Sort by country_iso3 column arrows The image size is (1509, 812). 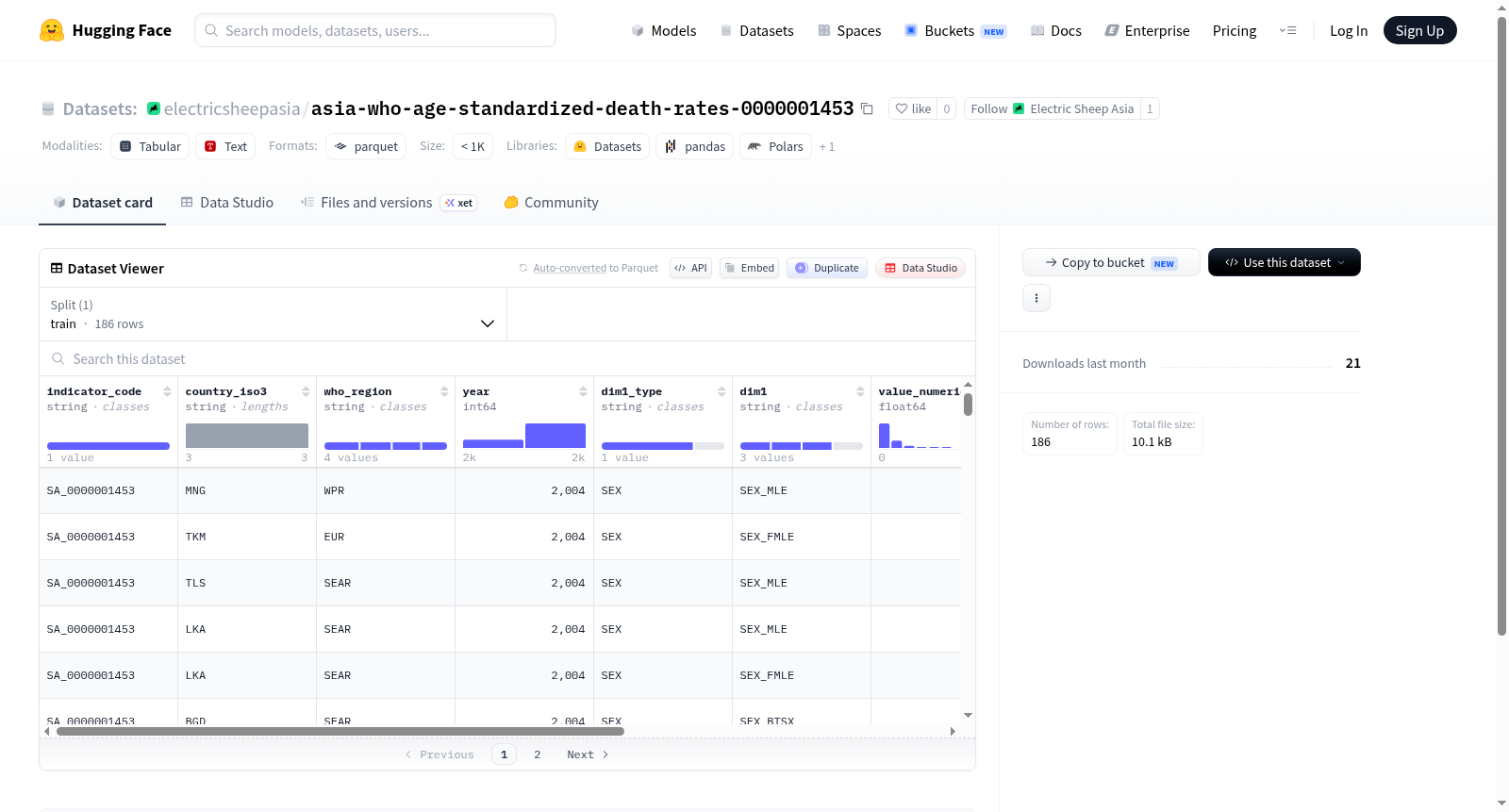[306, 391]
